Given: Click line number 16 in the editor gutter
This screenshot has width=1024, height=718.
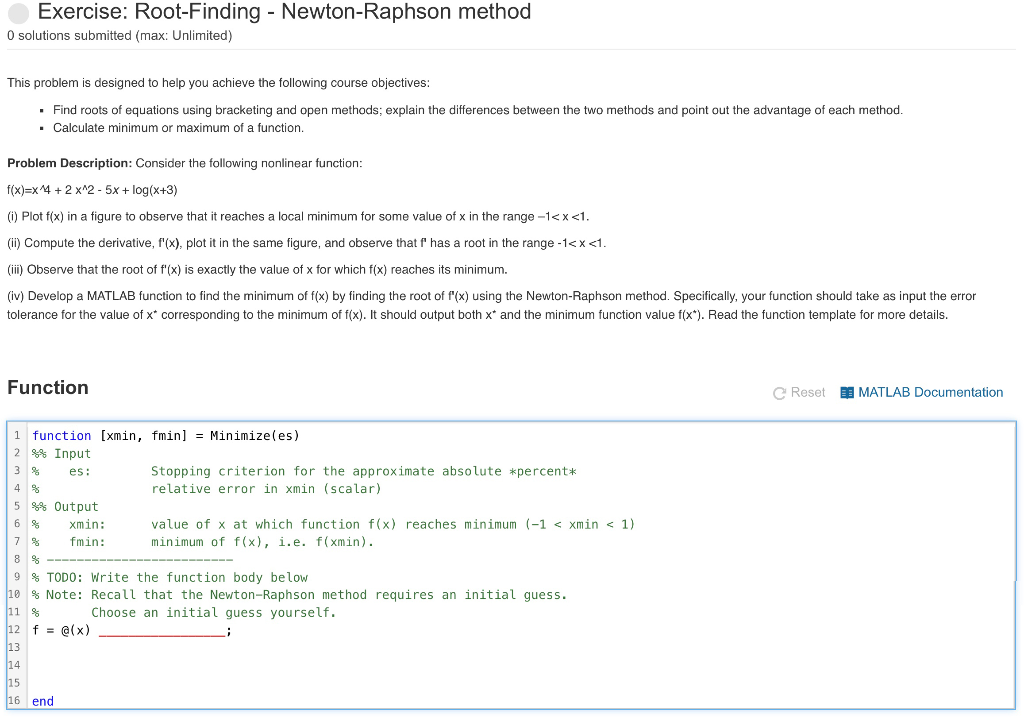Looking at the screenshot, I should [x=16, y=701].
